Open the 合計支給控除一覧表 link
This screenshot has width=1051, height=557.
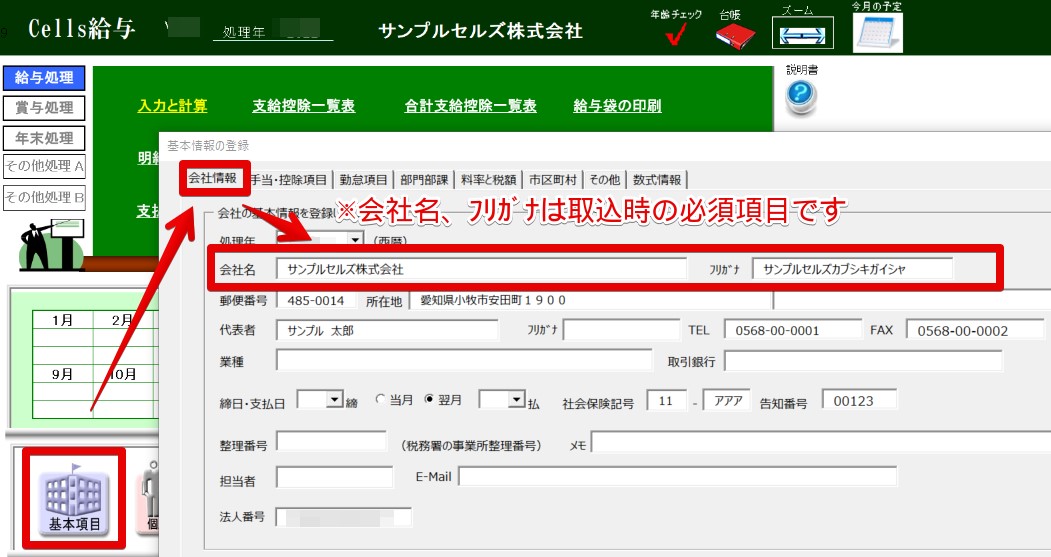[x=471, y=106]
